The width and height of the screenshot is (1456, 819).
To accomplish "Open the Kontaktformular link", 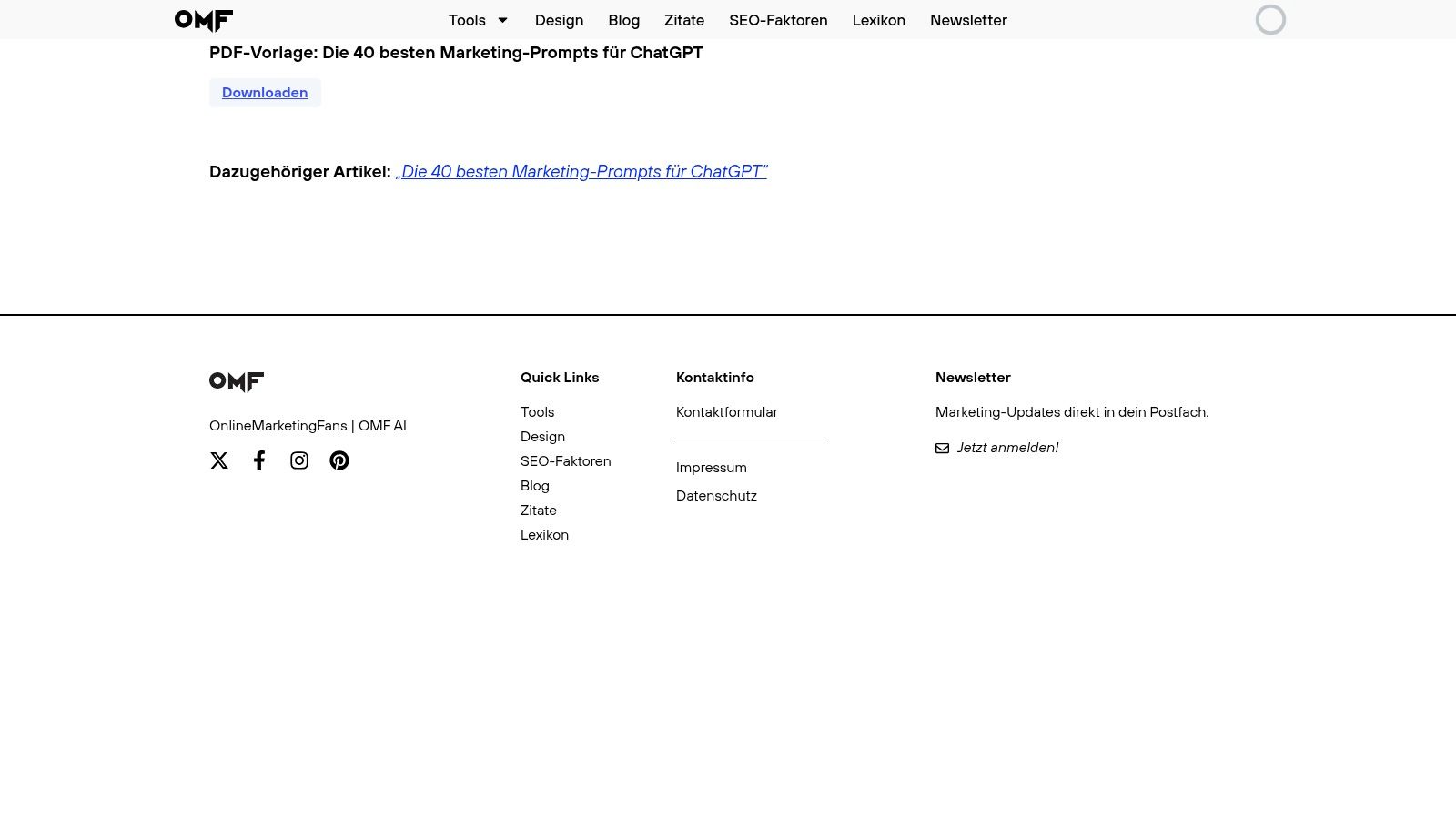I will (x=727, y=412).
